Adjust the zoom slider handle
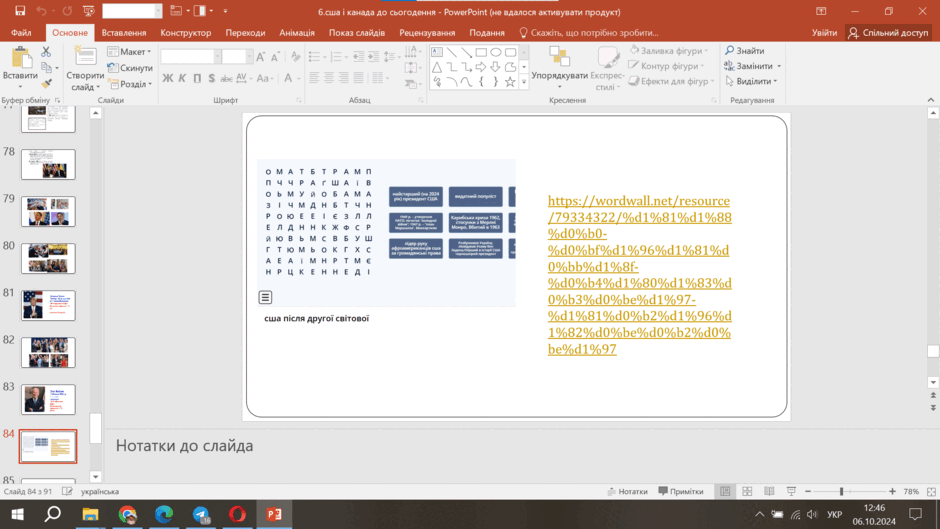This screenshot has height=529, width=940. pos(842,491)
